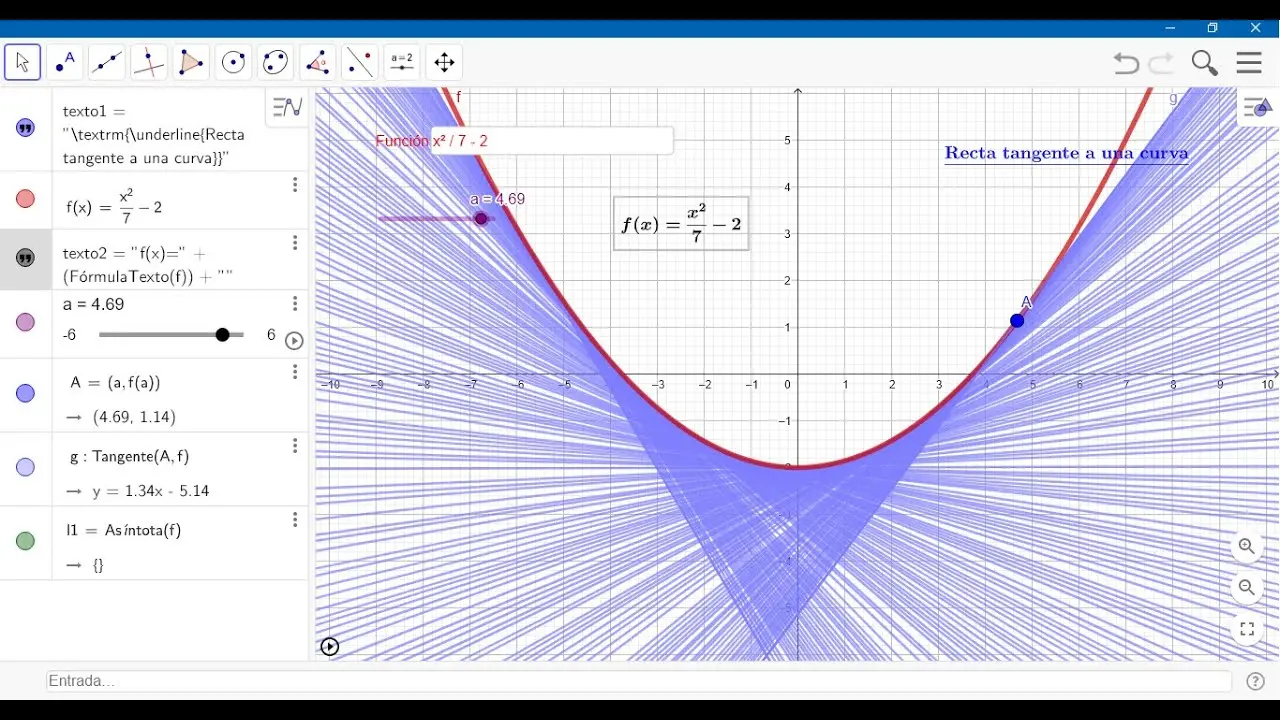Image resolution: width=1280 pixels, height=720 pixels.
Task: Hide the function f(x) curve
Action: point(25,199)
